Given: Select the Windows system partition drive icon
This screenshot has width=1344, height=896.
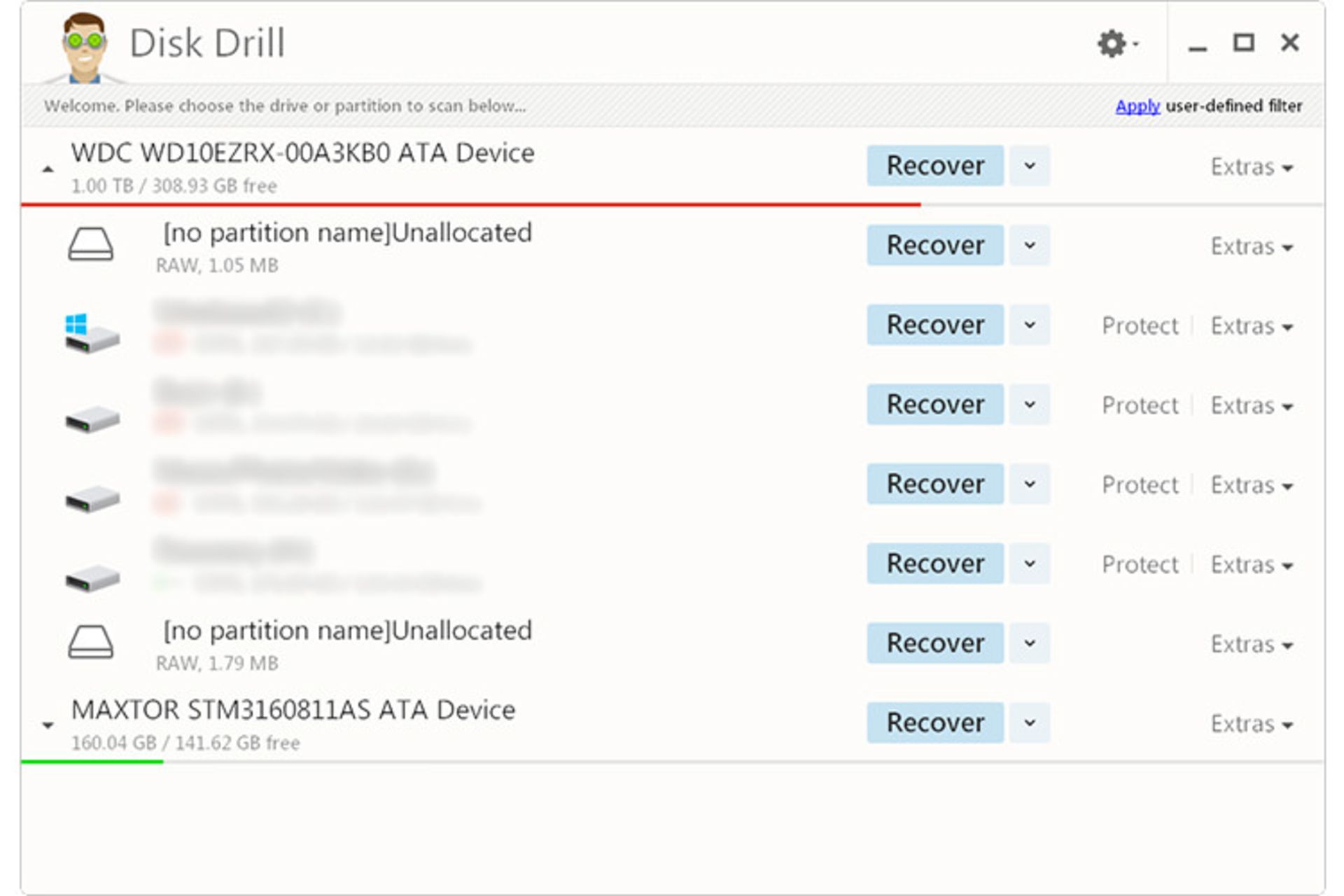Looking at the screenshot, I should click(x=91, y=333).
